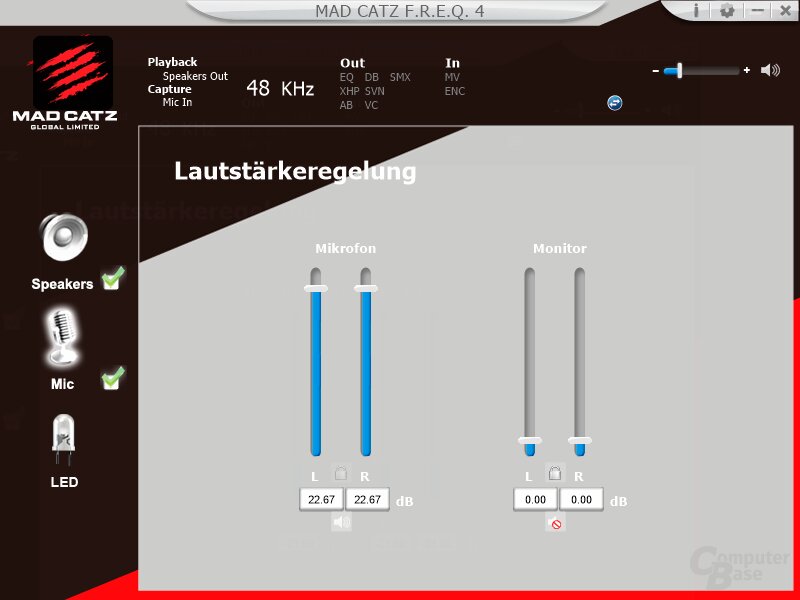This screenshot has height=600, width=800.
Task: Increase master volume with plus button
Action: tap(746, 70)
